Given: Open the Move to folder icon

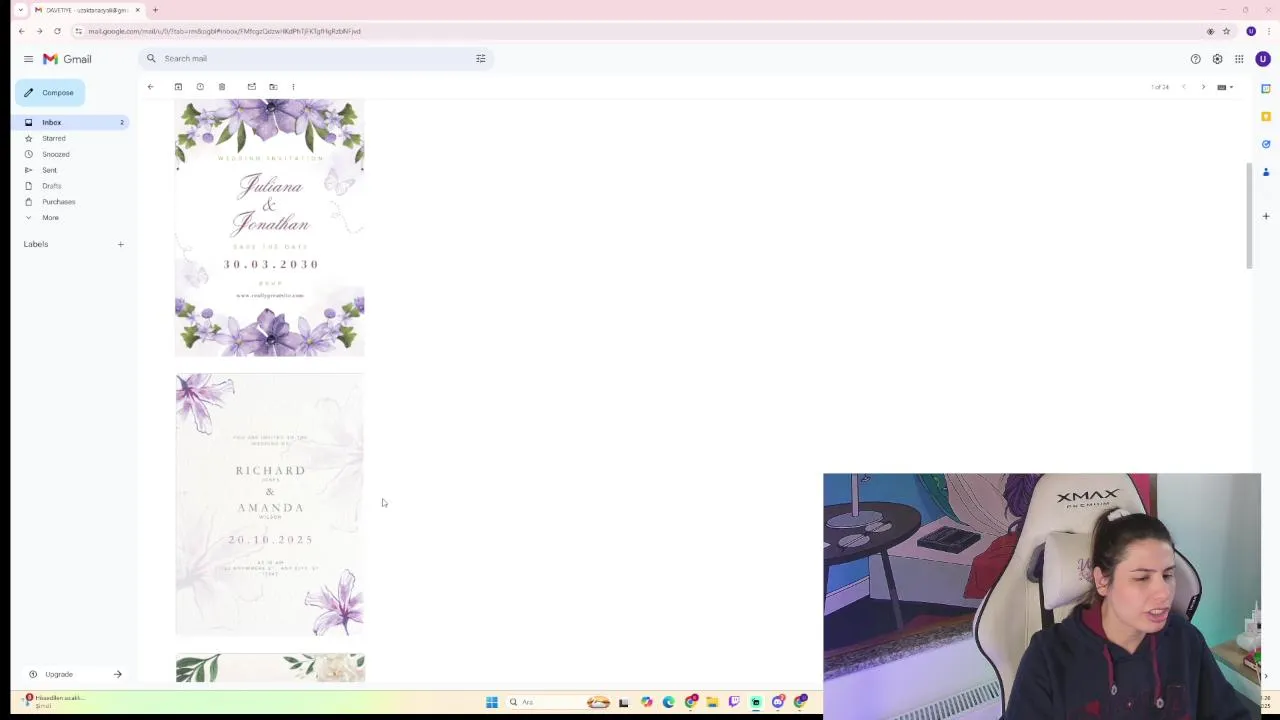Looking at the screenshot, I should click(273, 87).
